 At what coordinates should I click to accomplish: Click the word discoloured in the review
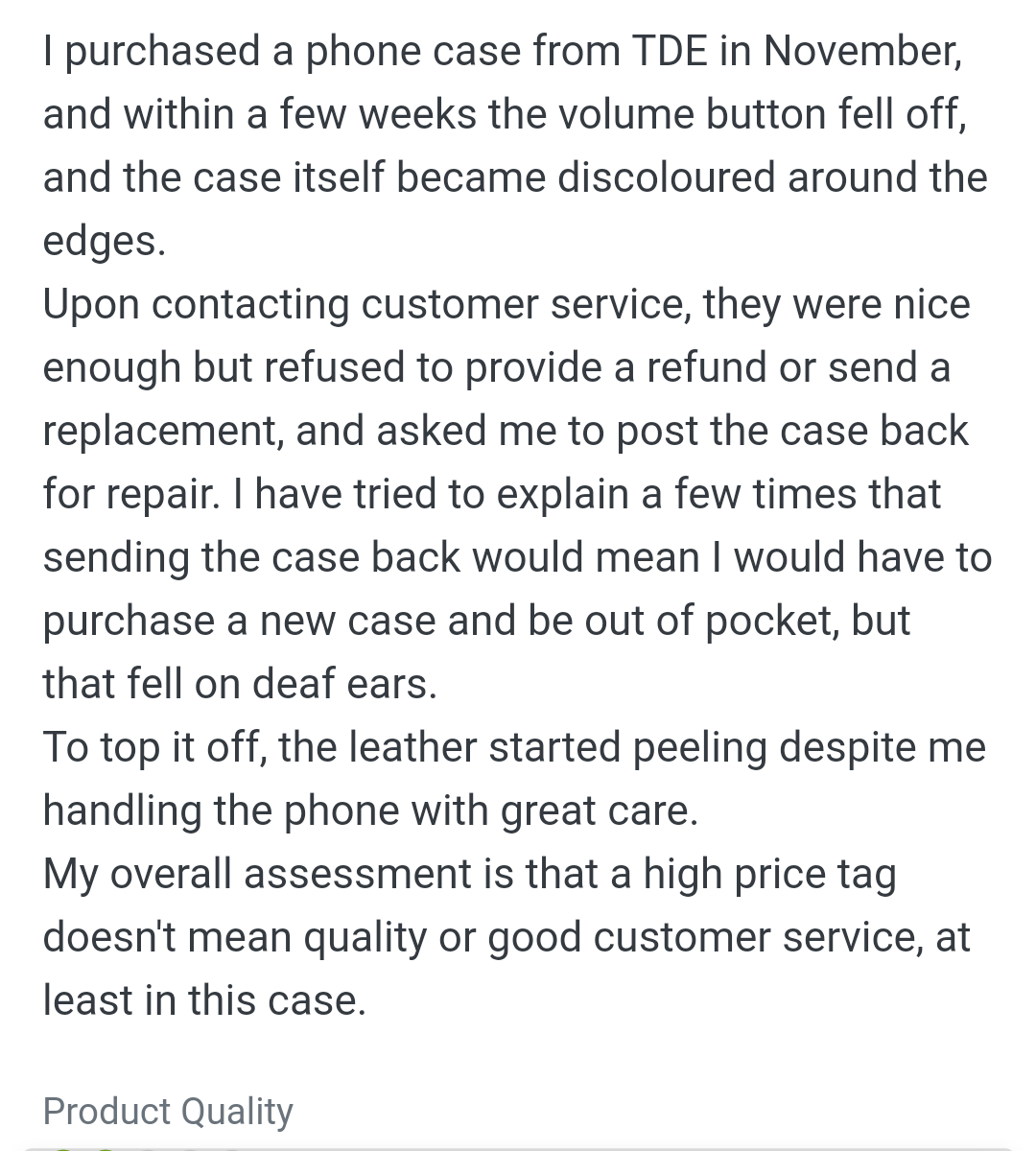(667, 177)
